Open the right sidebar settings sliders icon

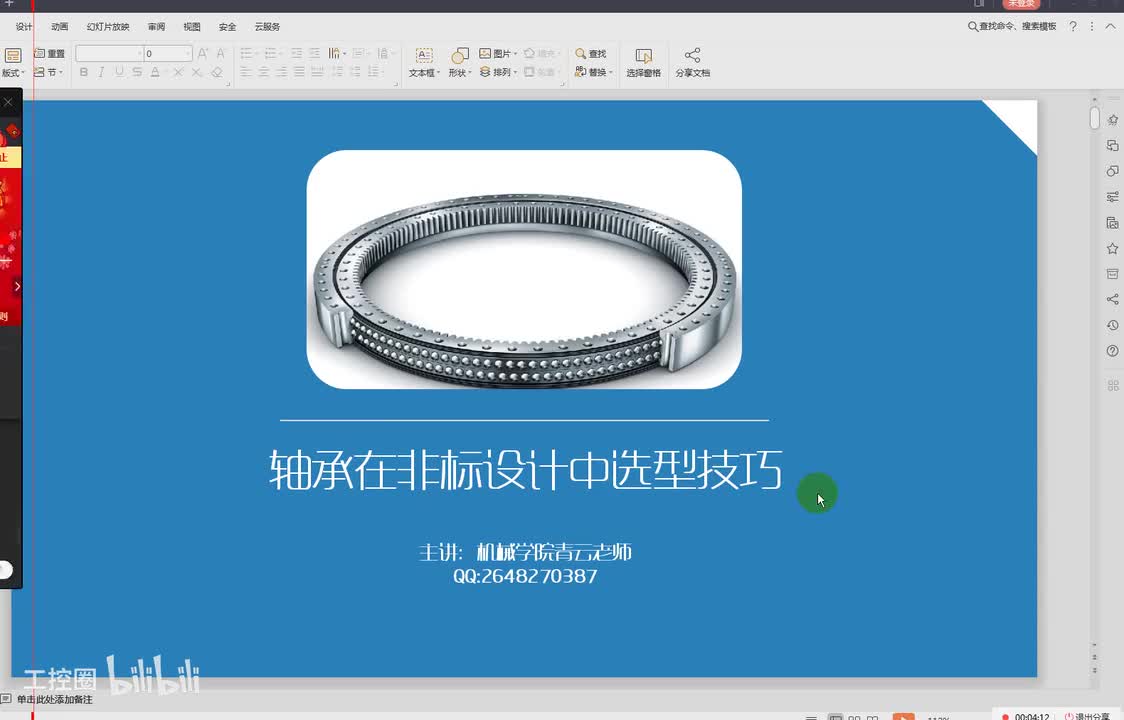click(x=1113, y=196)
